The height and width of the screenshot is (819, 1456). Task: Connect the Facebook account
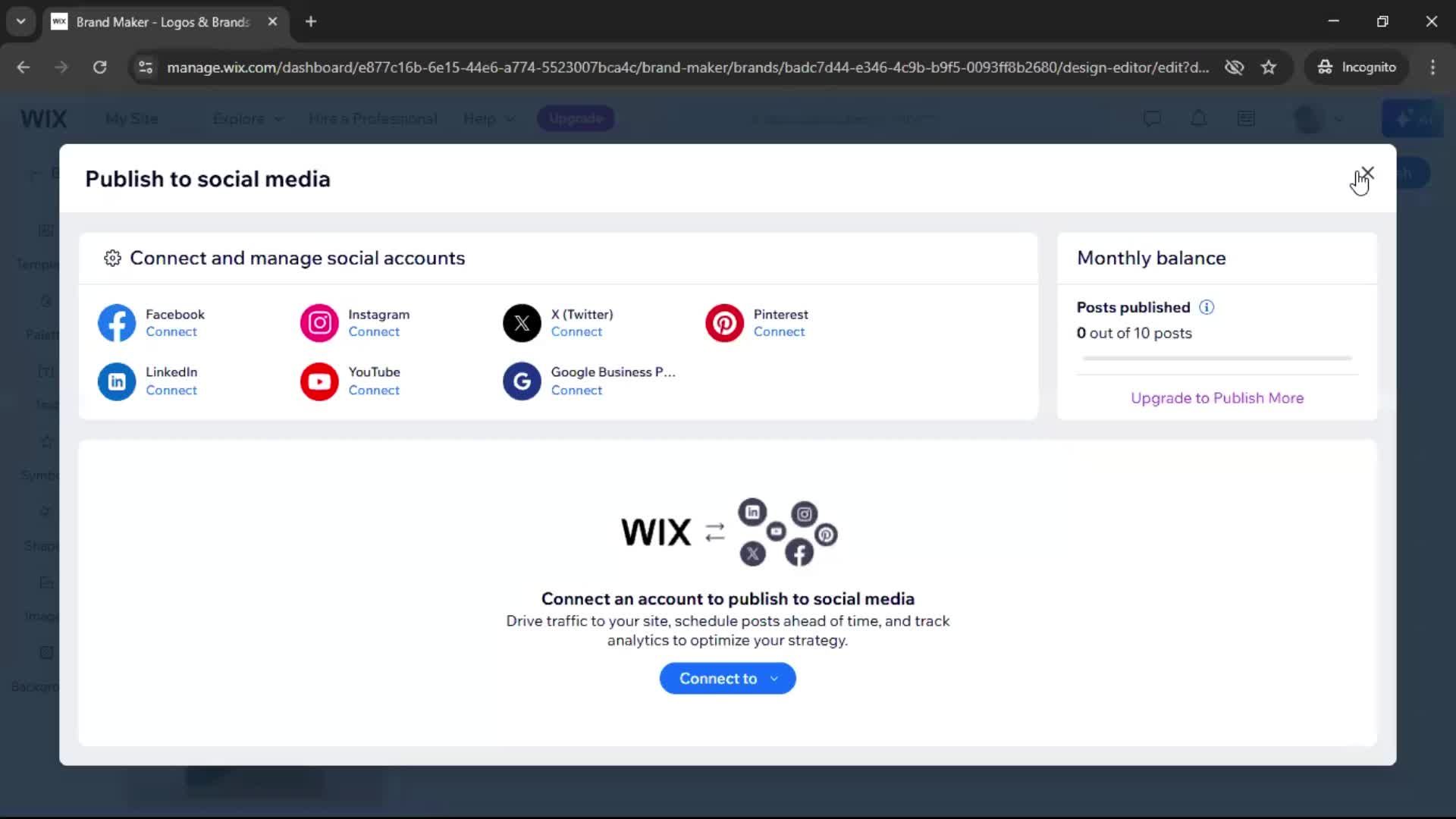171,332
